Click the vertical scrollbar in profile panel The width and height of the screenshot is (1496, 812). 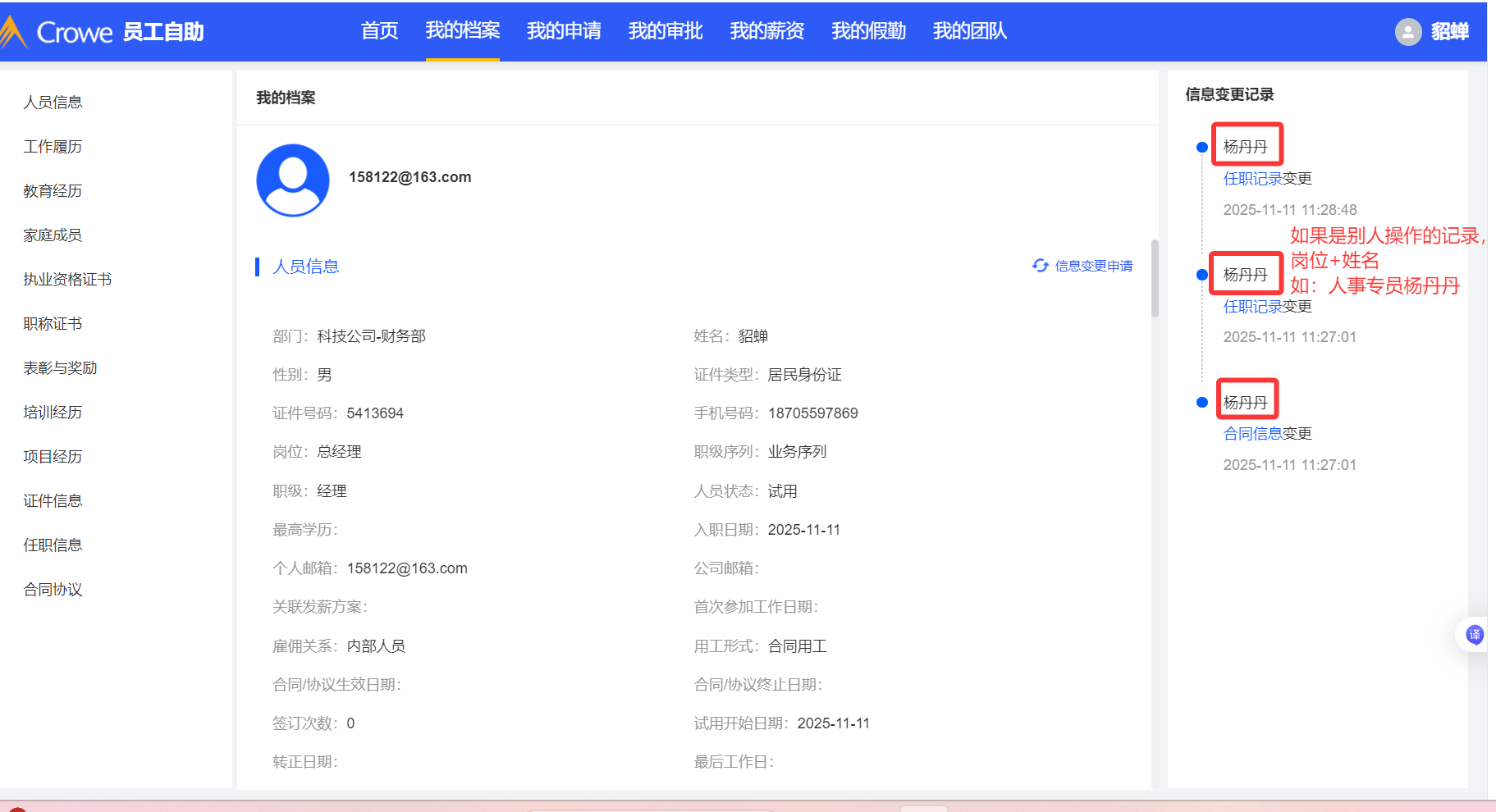point(1155,279)
